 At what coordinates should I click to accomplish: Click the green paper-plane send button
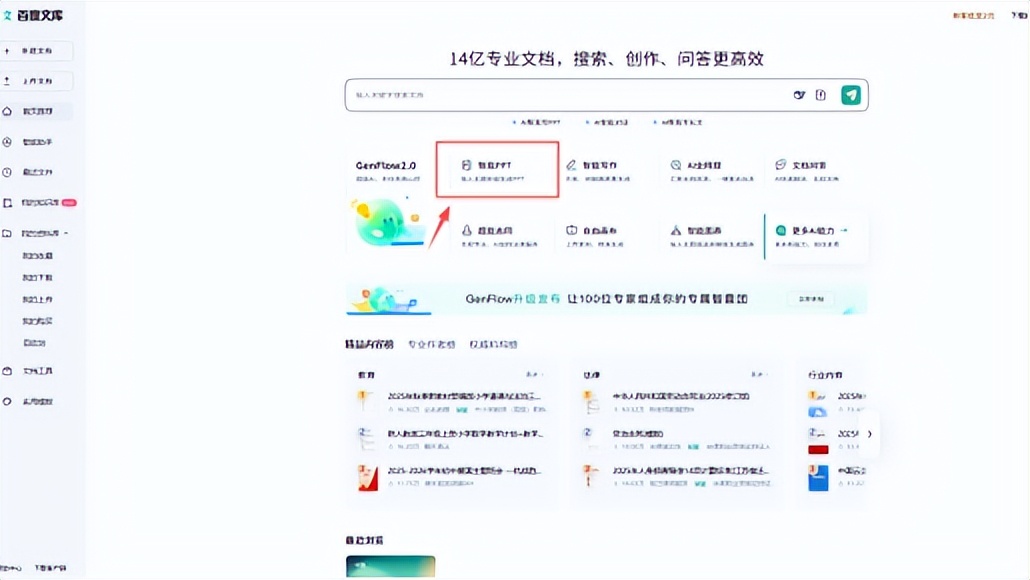click(851, 95)
